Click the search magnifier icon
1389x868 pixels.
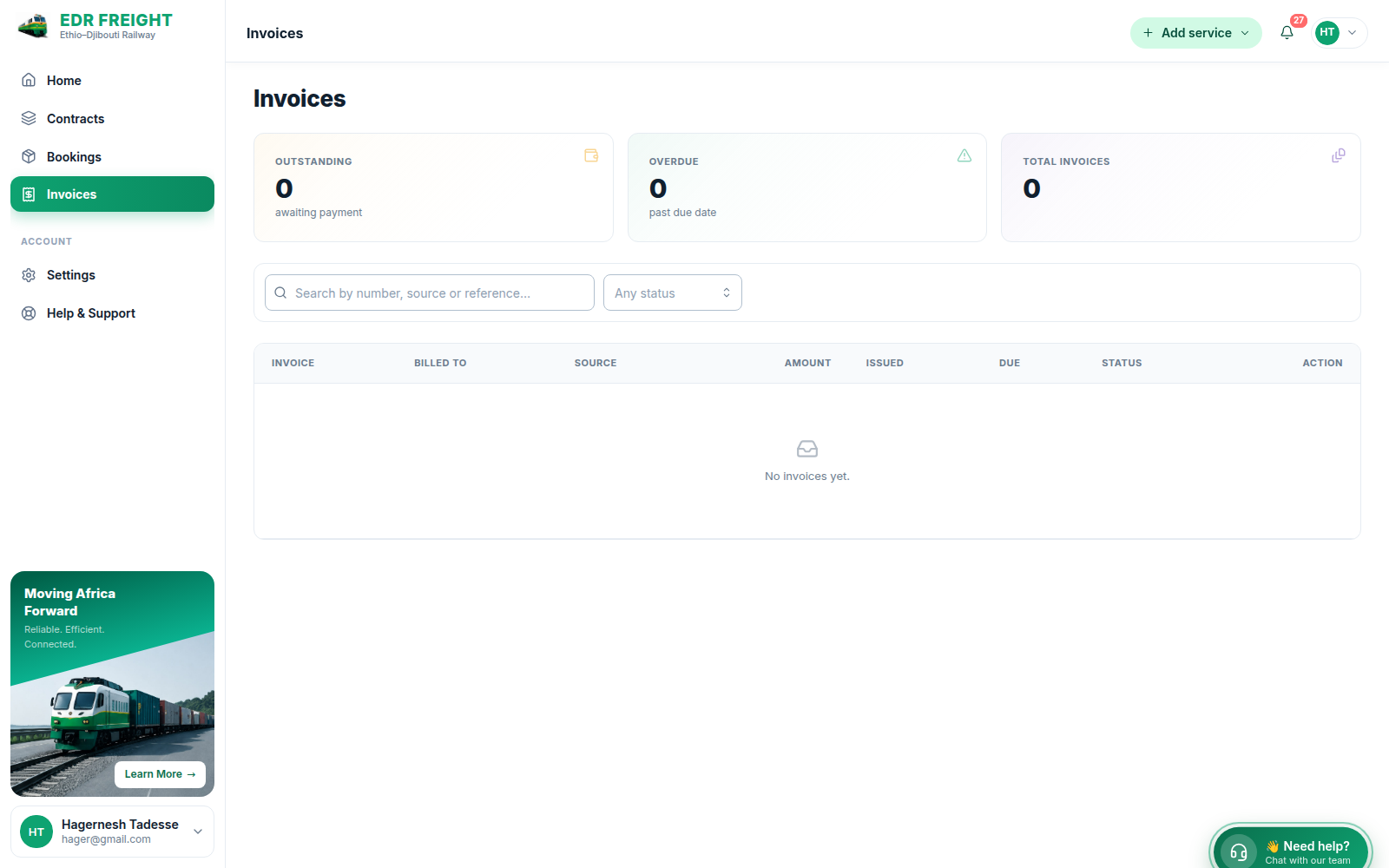pyautogui.click(x=280, y=293)
